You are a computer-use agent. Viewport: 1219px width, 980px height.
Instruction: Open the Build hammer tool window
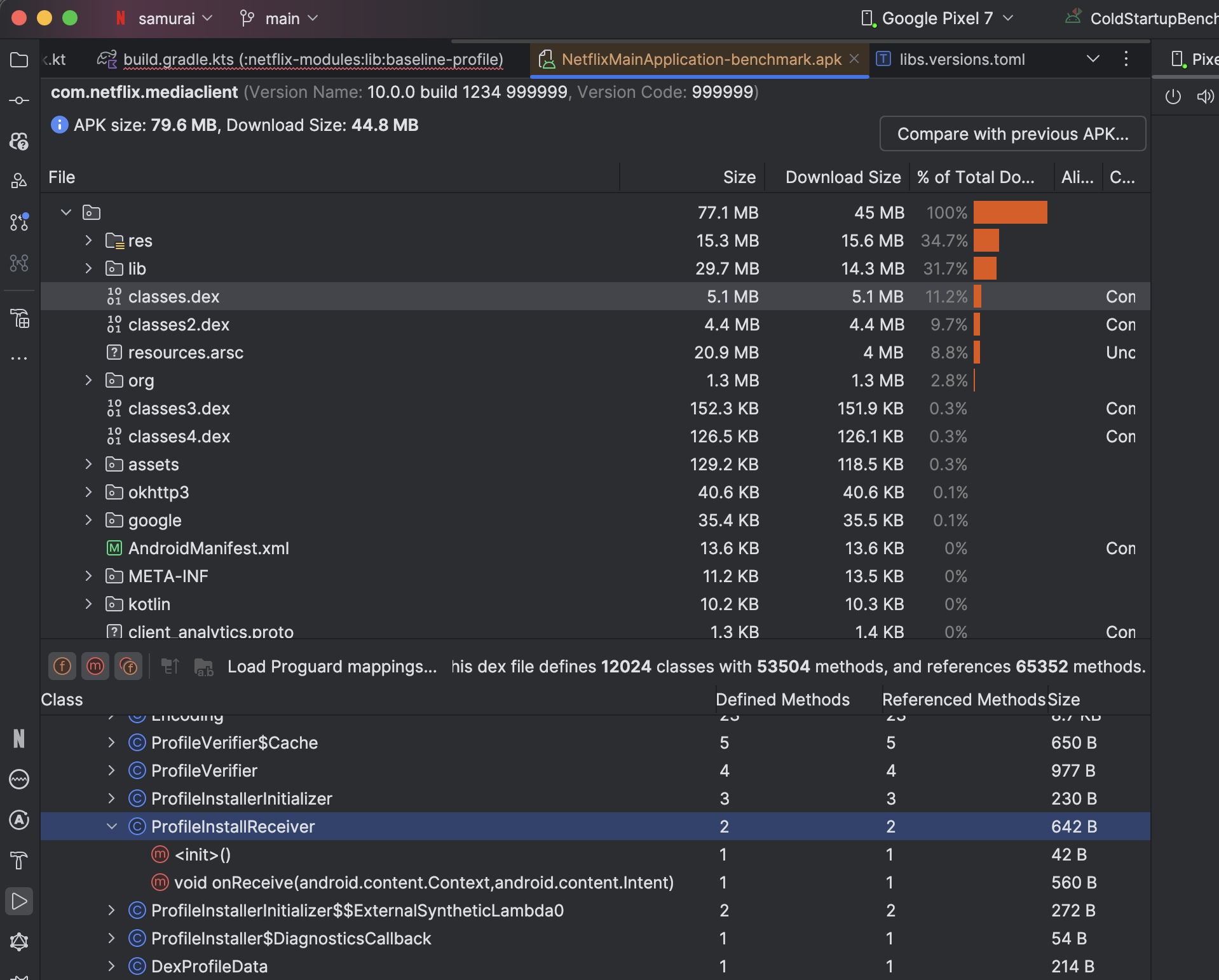tap(19, 861)
